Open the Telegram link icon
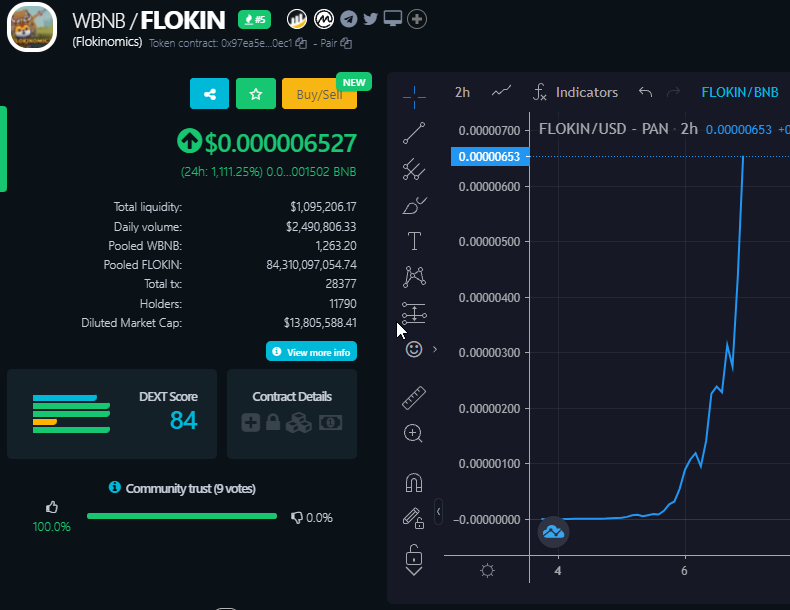This screenshot has width=790, height=610. tap(349, 19)
